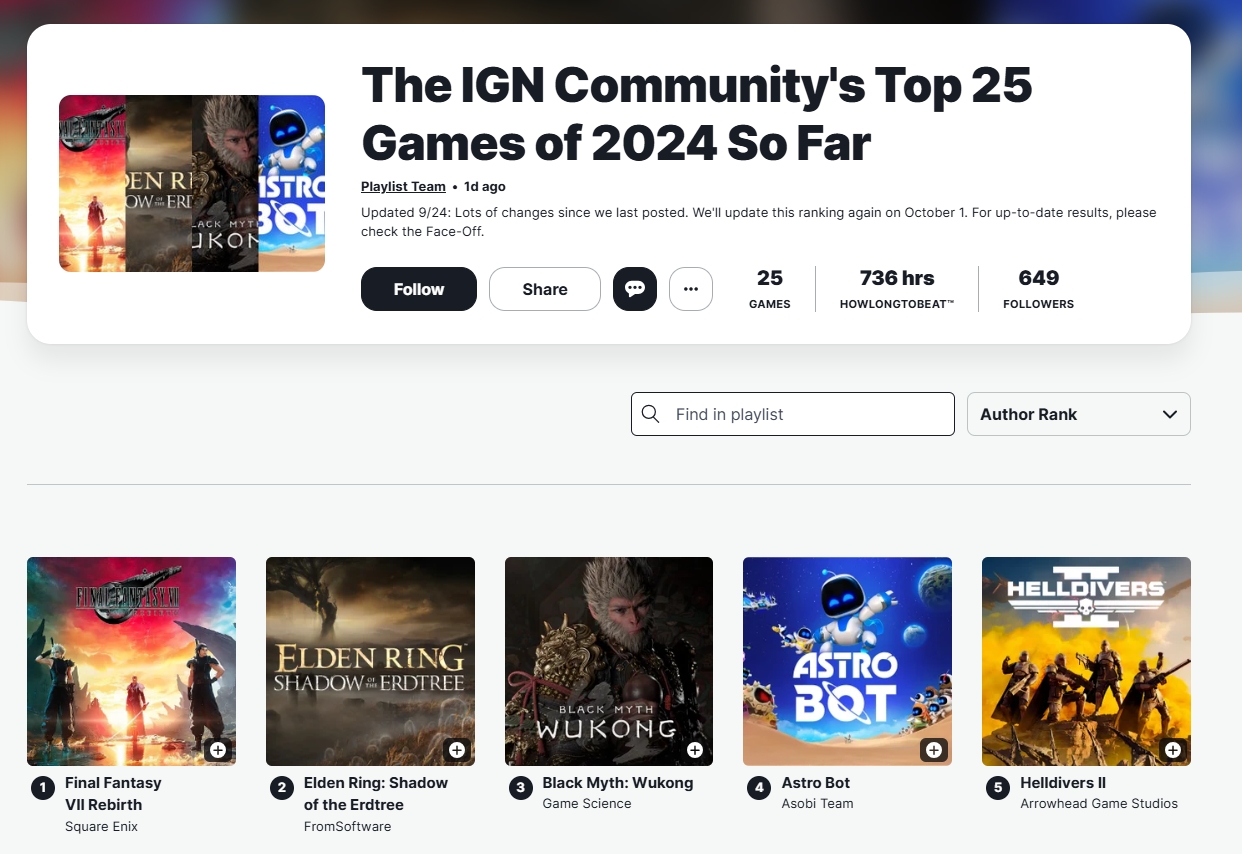Open the Black Myth: Wukong title link

point(618,783)
